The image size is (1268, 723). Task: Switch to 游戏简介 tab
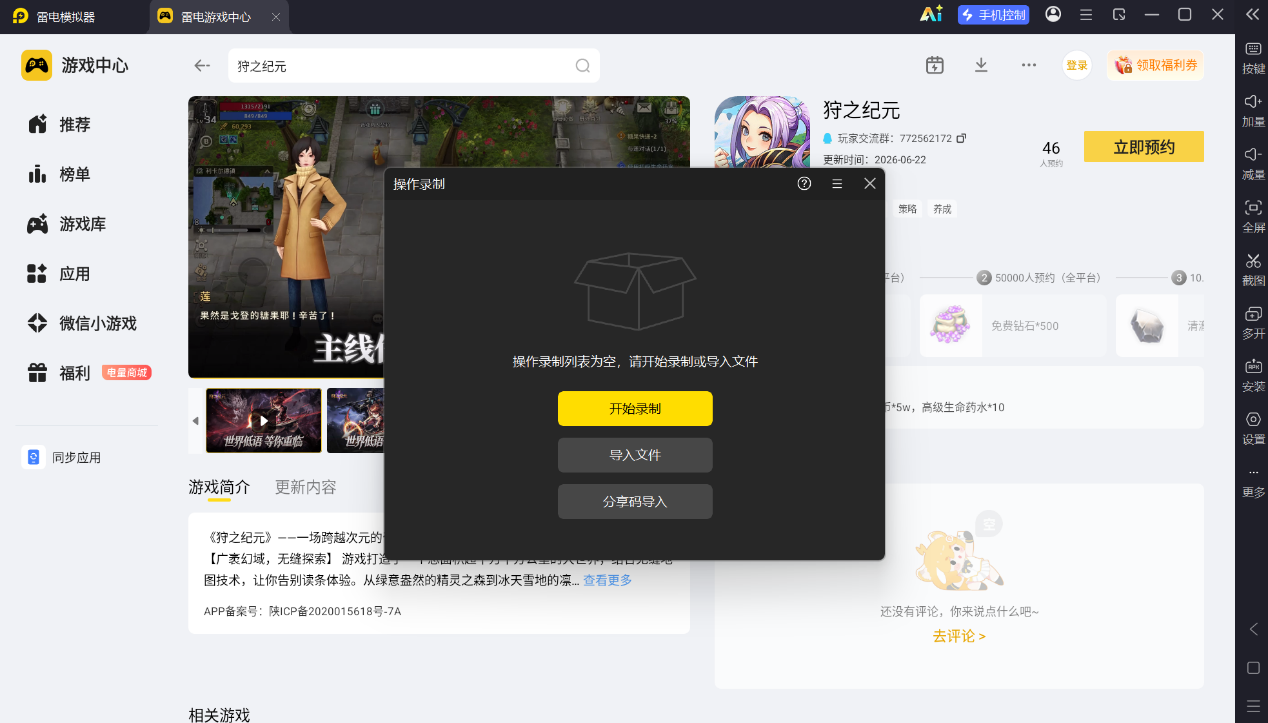(219, 487)
